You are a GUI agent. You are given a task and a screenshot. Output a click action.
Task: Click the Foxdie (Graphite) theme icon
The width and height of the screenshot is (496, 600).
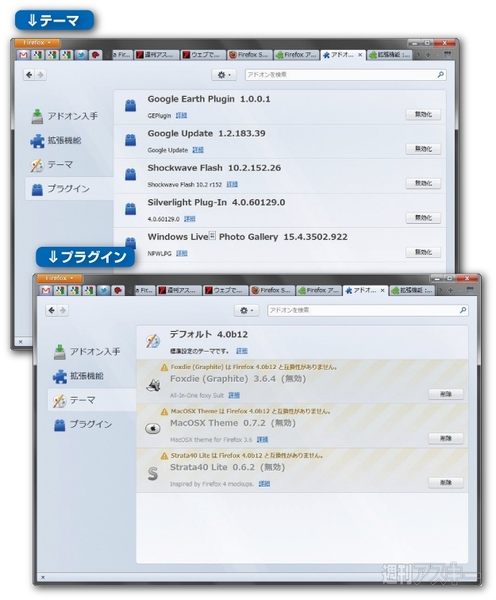pos(153,385)
